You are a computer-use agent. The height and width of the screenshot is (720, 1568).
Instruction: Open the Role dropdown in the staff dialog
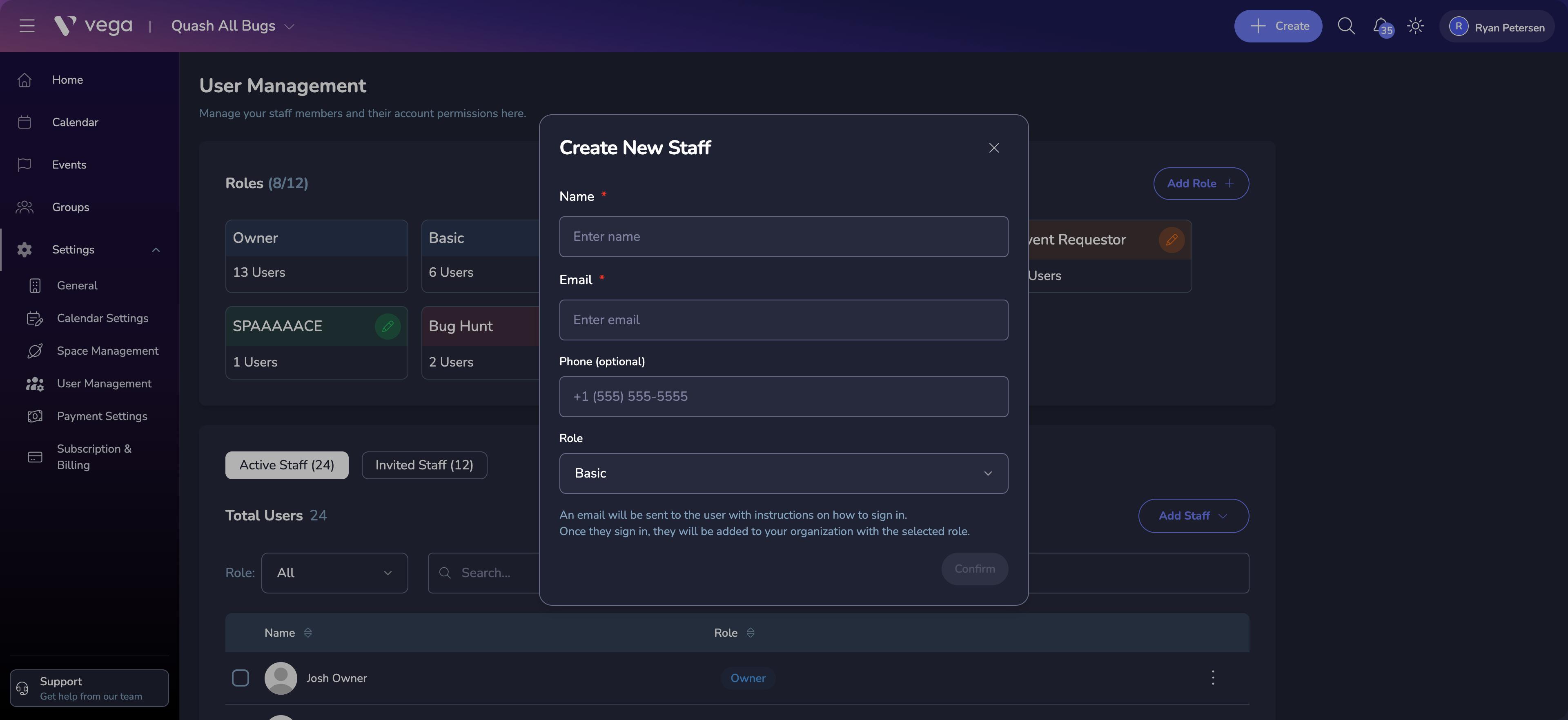(x=784, y=473)
